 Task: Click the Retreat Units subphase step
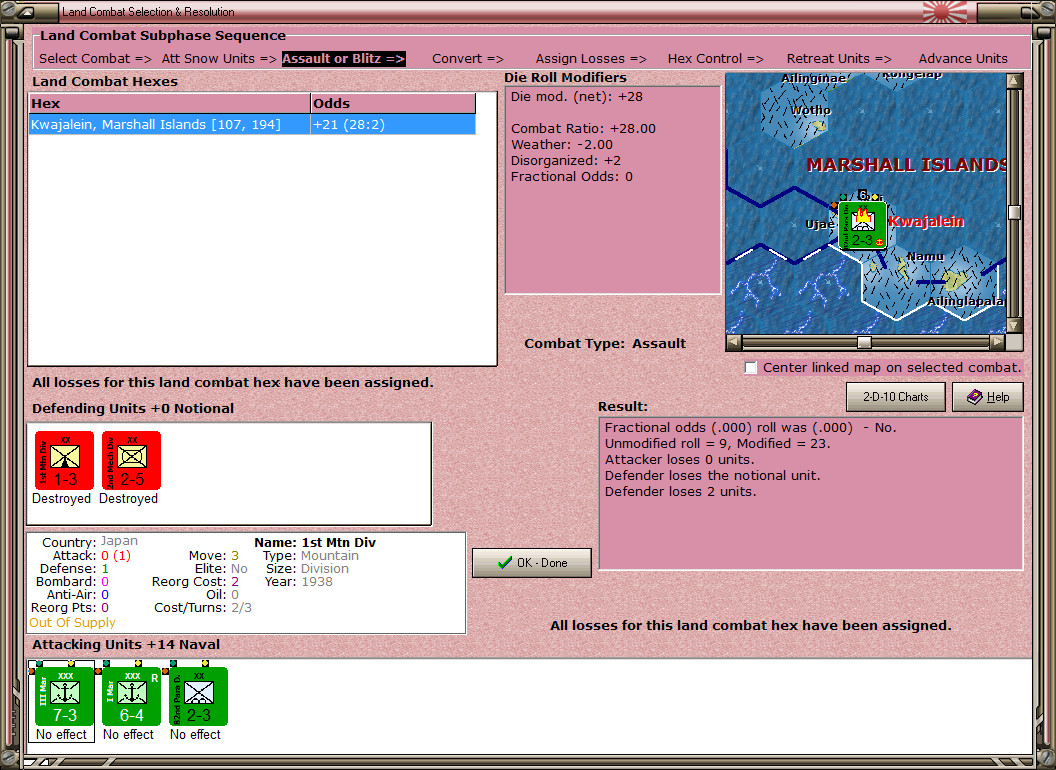coord(838,59)
